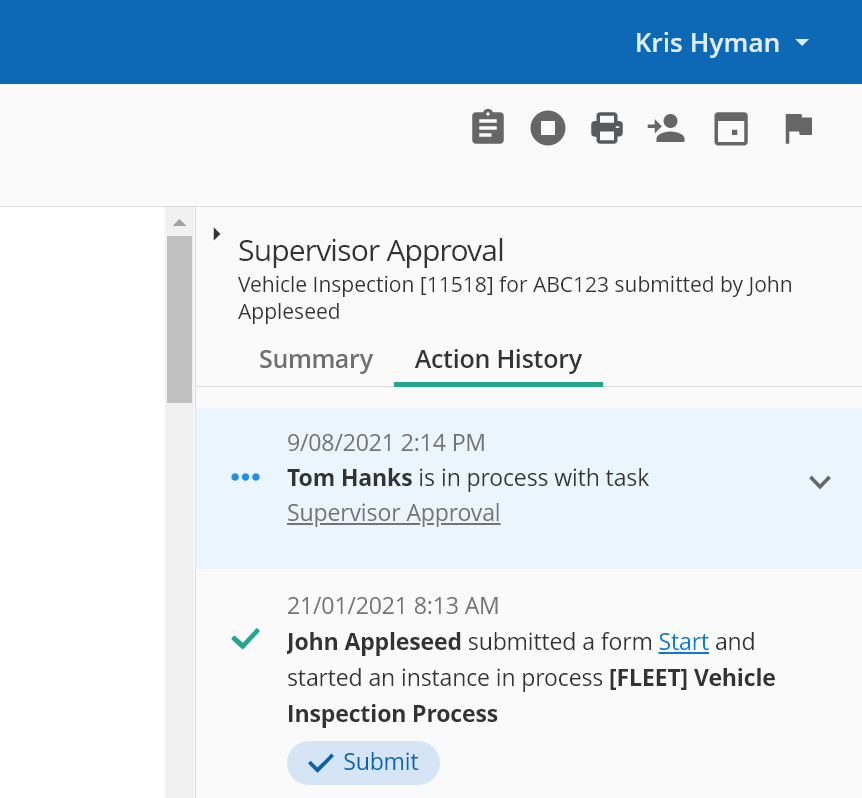This screenshot has width=862, height=798.
Task: Click the Supervisor Approval heading title
Action: [x=371, y=251]
